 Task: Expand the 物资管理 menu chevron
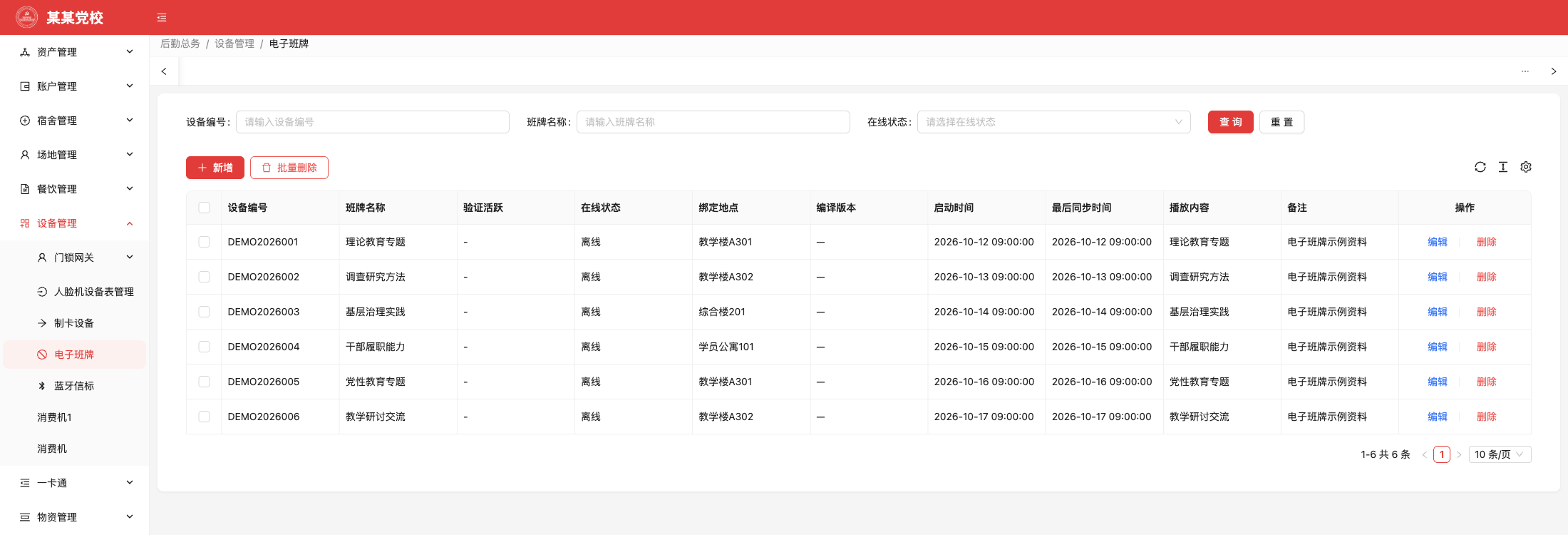pos(130,517)
